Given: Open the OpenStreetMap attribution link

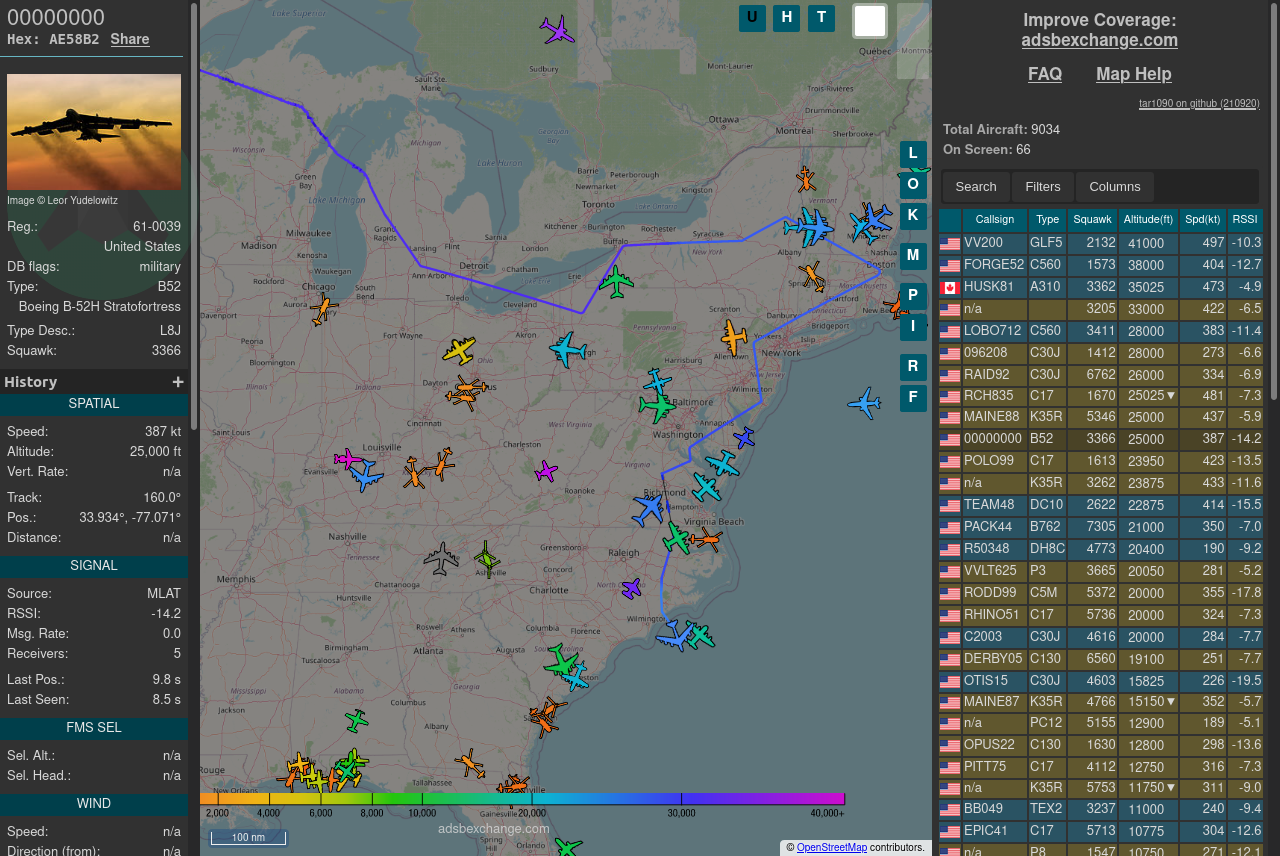Looking at the screenshot, I should (x=832, y=848).
